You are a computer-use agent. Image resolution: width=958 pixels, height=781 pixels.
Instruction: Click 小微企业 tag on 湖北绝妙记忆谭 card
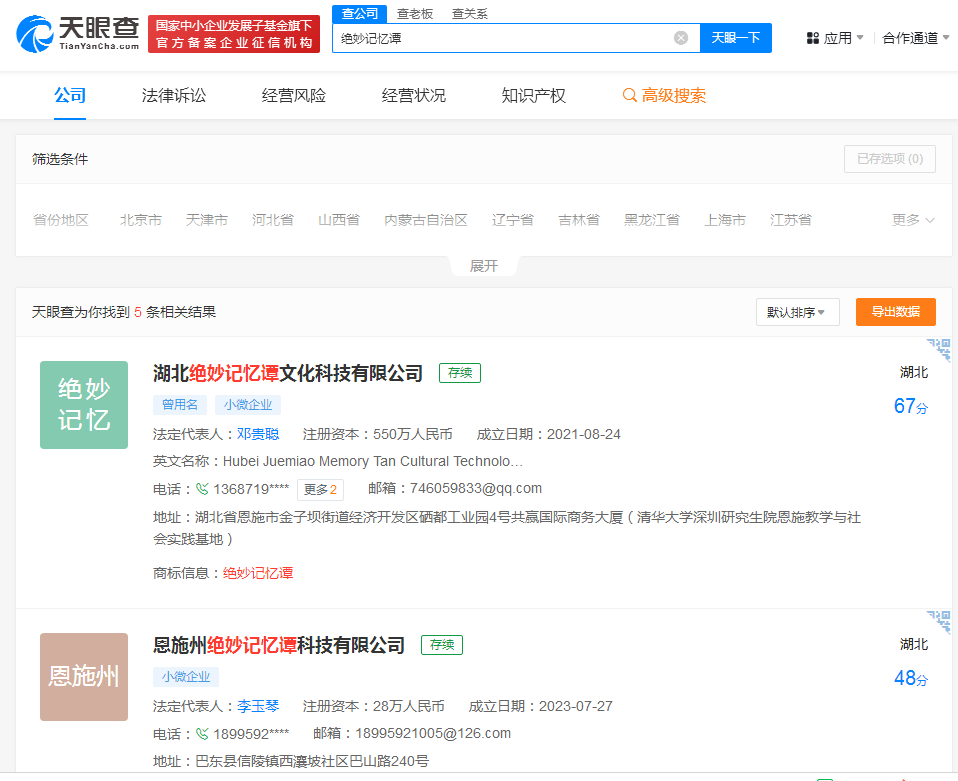coord(247,405)
